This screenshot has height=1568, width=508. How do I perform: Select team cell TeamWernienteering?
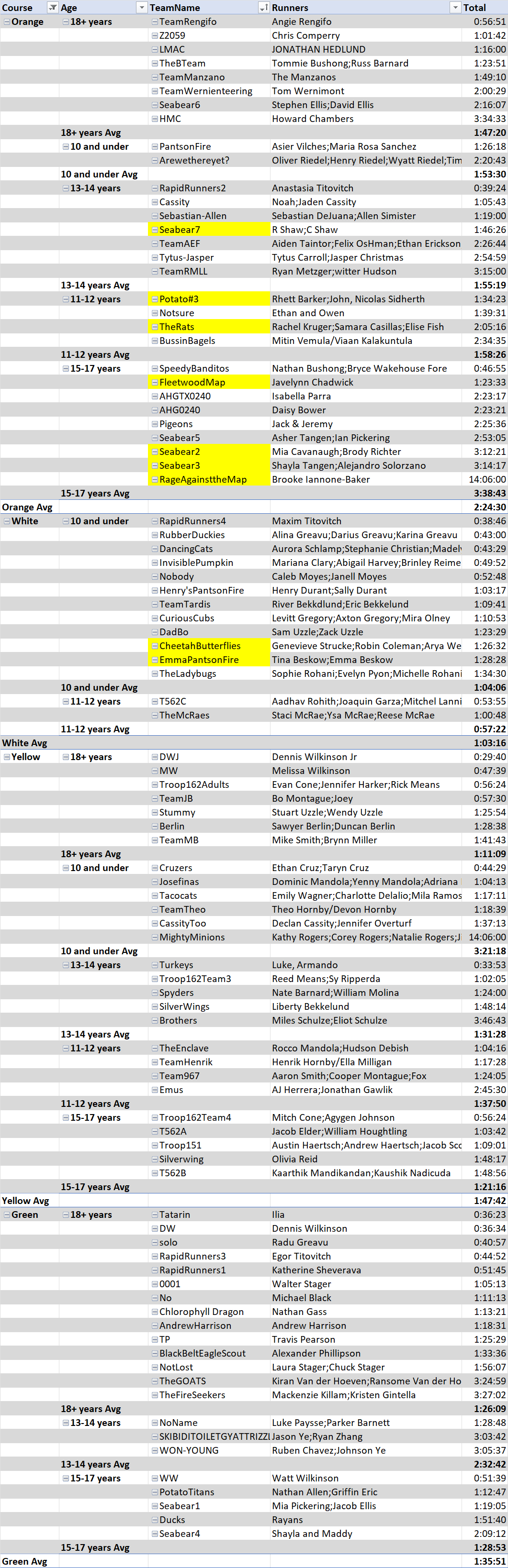pos(209,91)
